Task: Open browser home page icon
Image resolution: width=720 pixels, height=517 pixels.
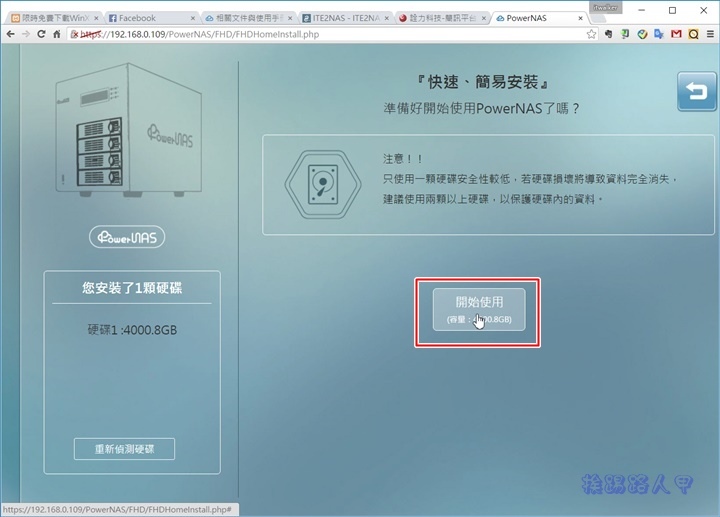Action: point(57,34)
